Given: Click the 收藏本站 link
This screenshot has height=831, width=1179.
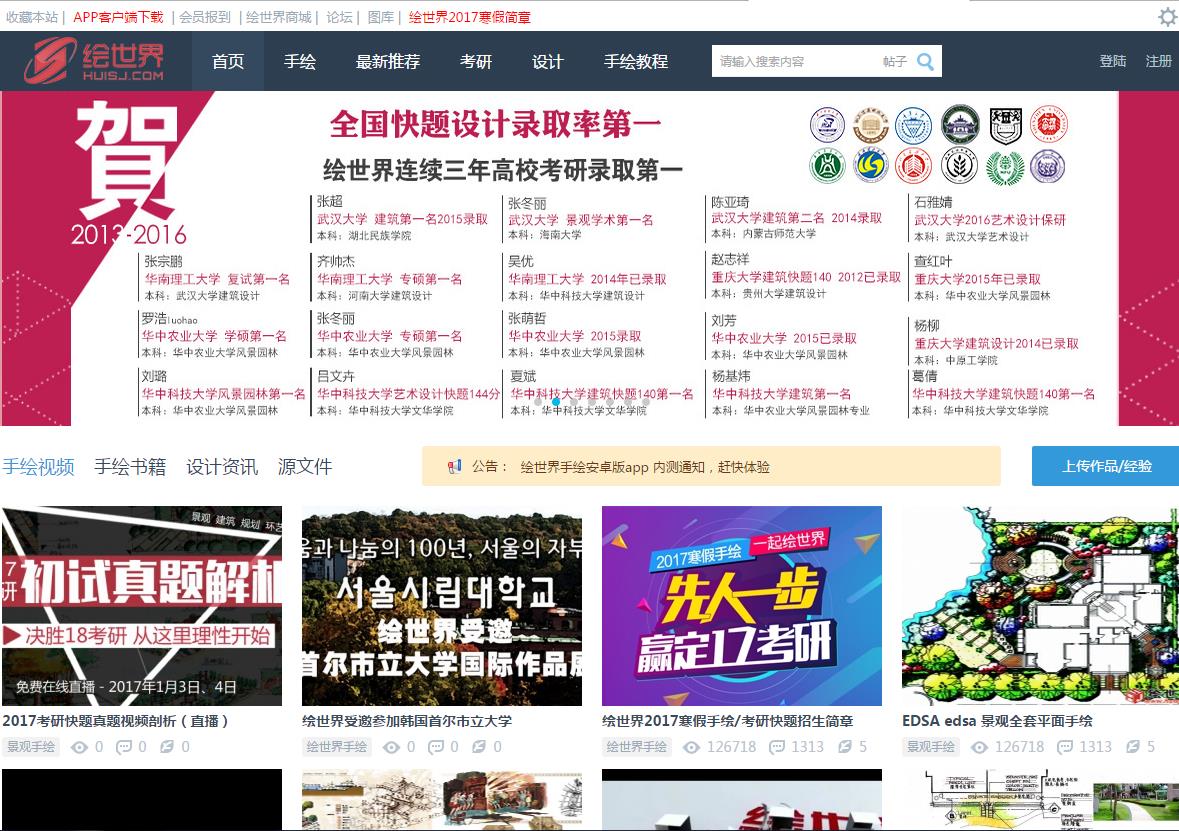Looking at the screenshot, I should (32, 17).
